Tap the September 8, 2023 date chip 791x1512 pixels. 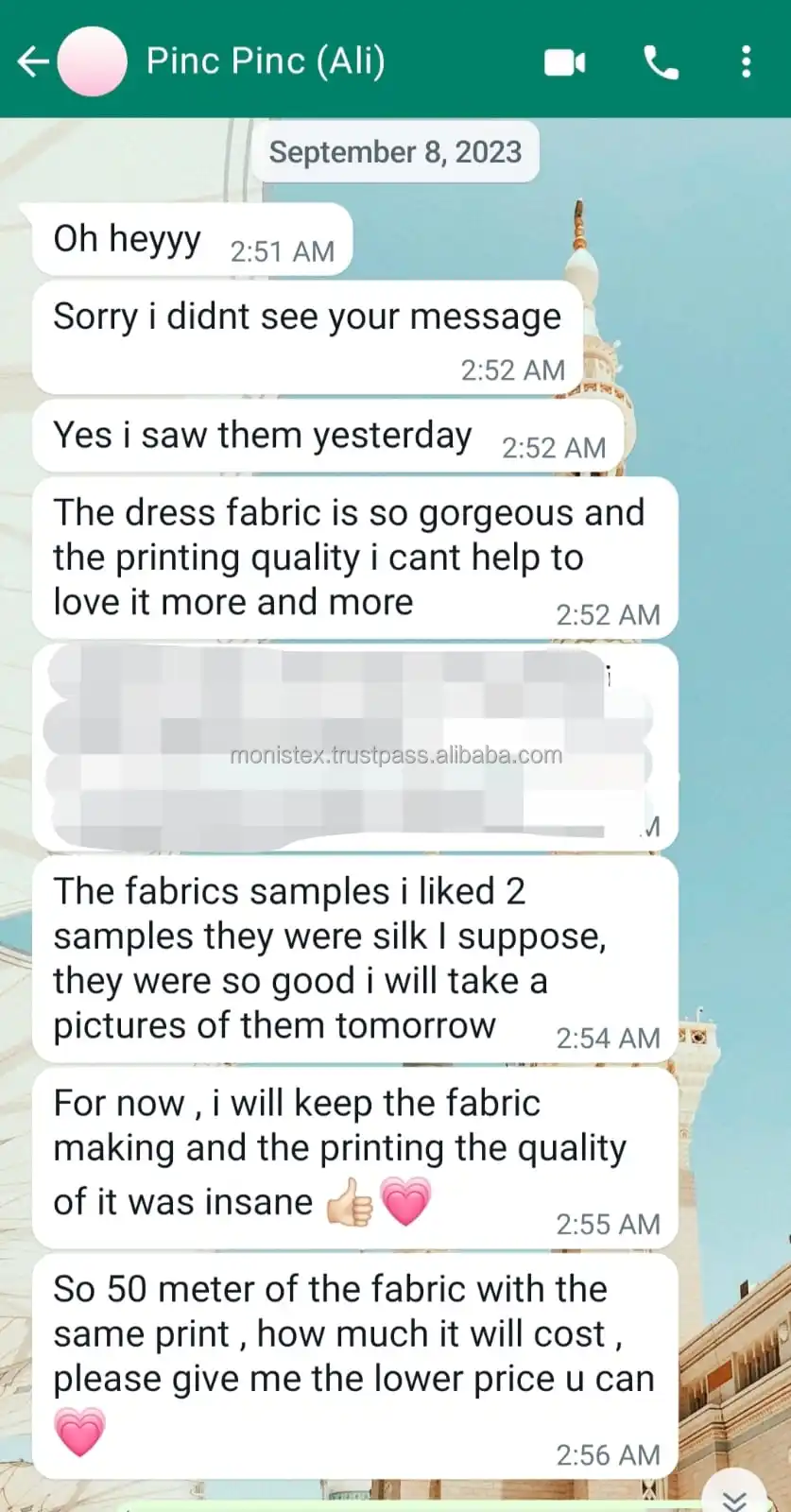[395, 152]
